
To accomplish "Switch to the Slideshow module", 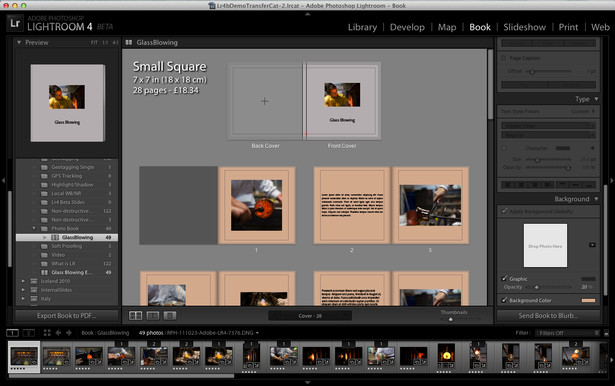I will tap(524, 27).
